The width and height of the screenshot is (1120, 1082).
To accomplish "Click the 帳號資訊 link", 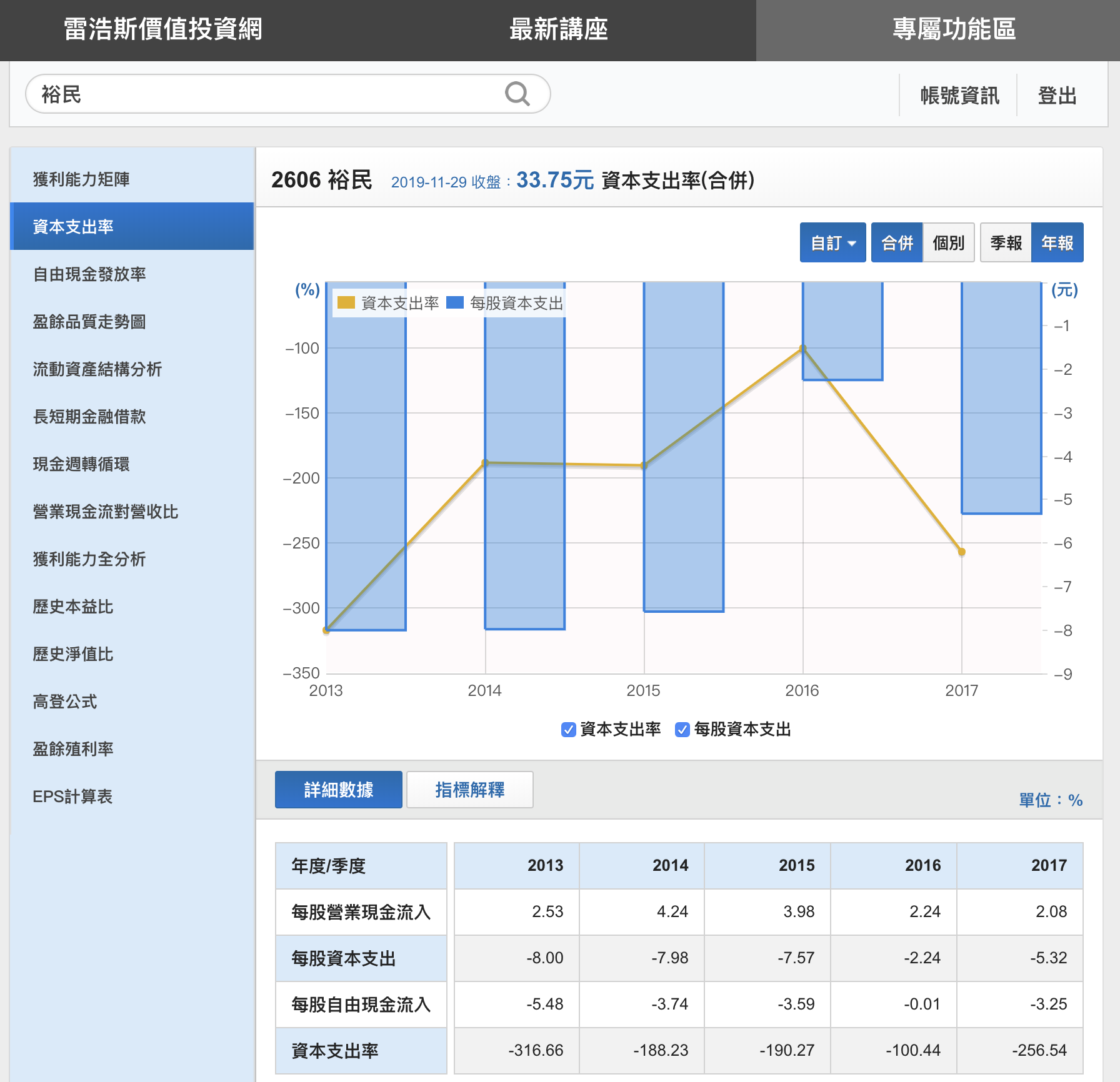I will [x=959, y=96].
